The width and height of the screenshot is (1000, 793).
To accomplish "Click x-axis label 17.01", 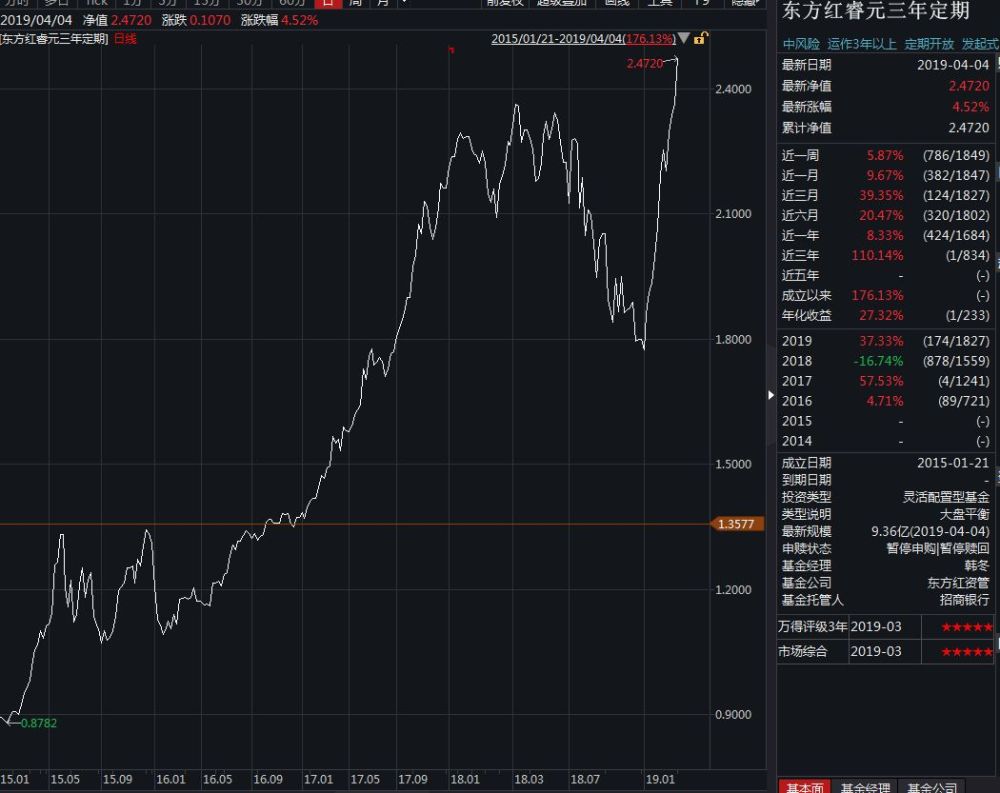I will coord(318,780).
